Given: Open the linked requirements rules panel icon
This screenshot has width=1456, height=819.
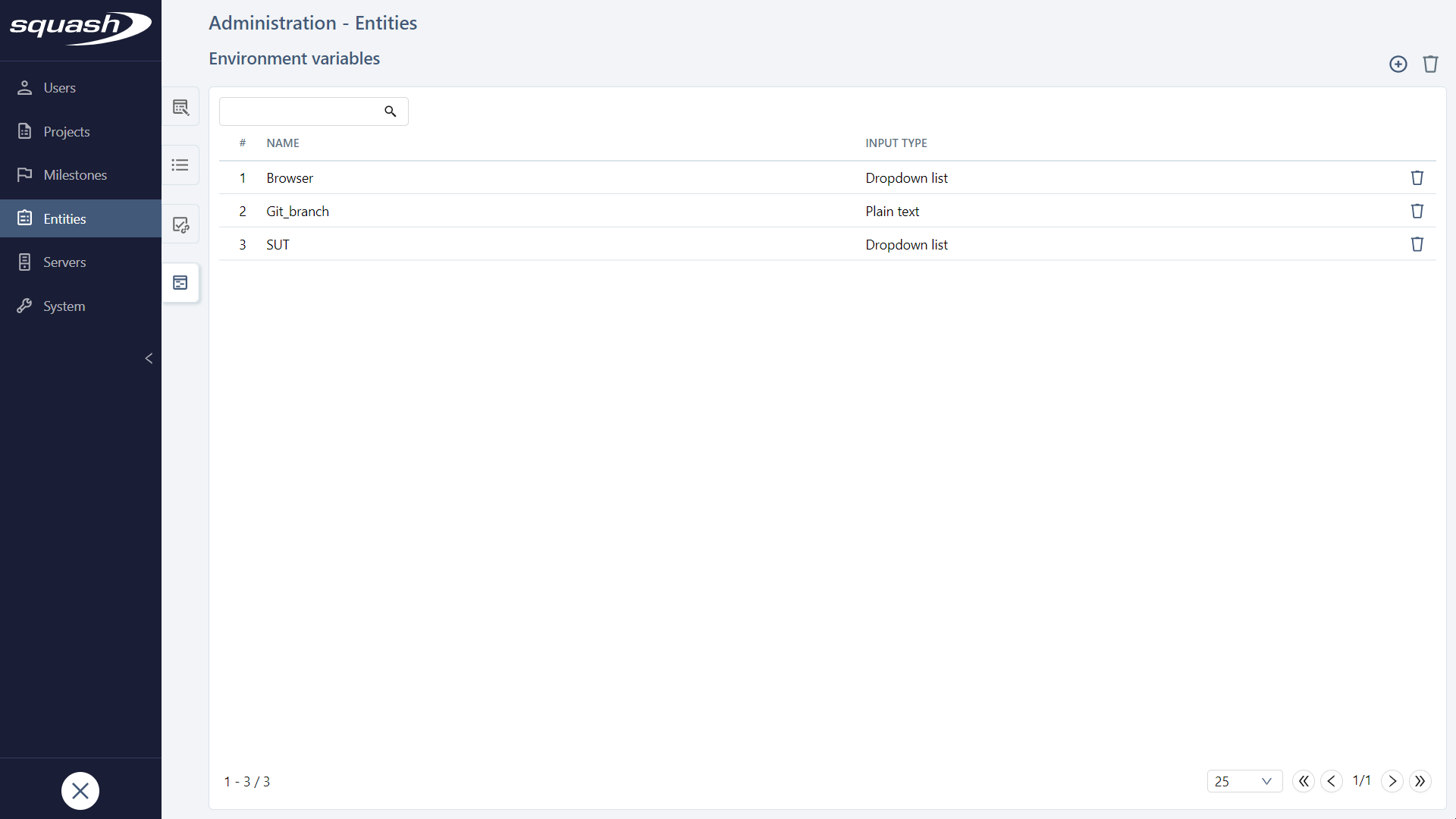Looking at the screenshot, I should (181, 224).
